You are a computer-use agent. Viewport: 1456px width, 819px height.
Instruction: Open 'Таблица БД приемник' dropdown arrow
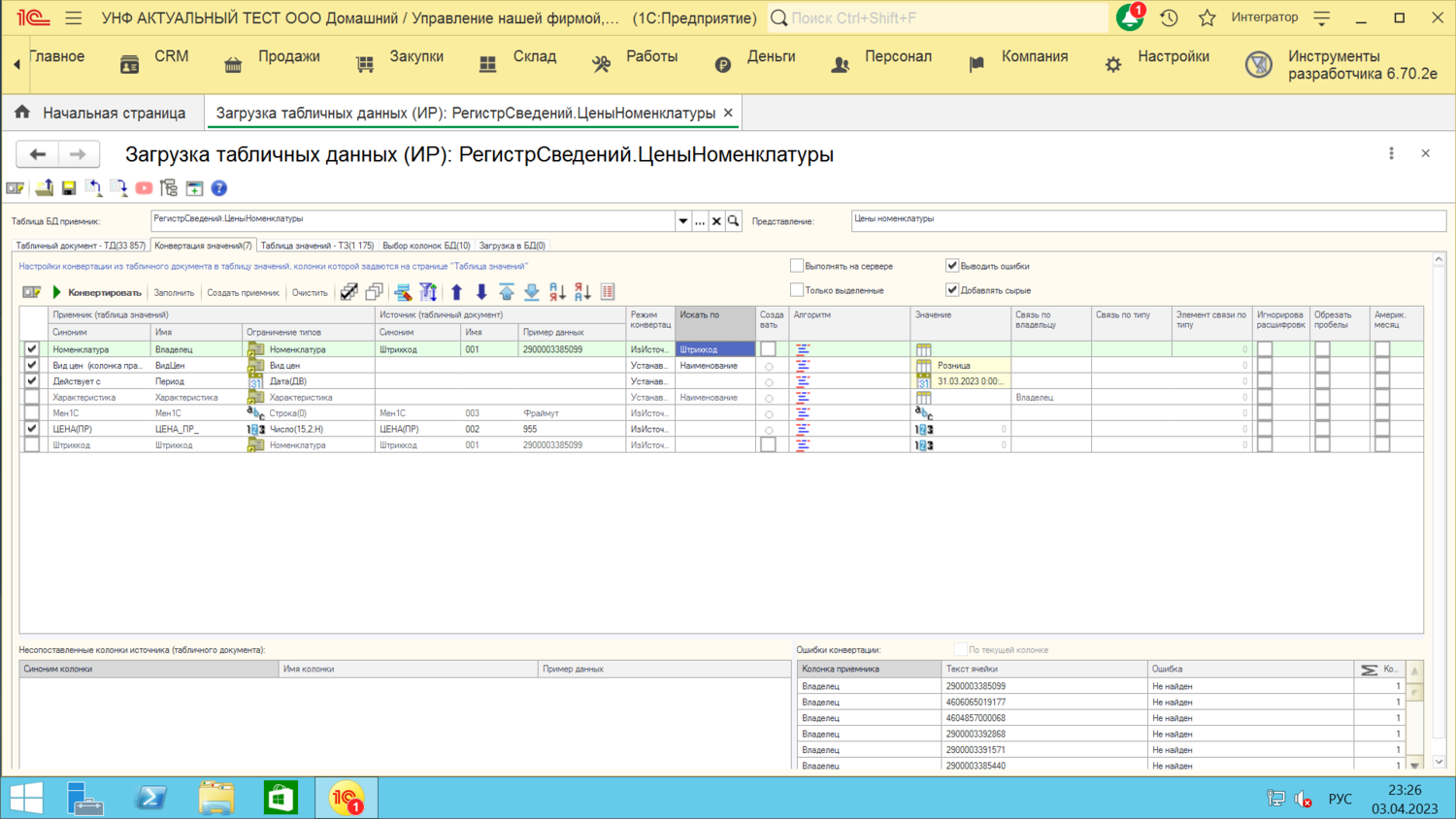(683, 221)
